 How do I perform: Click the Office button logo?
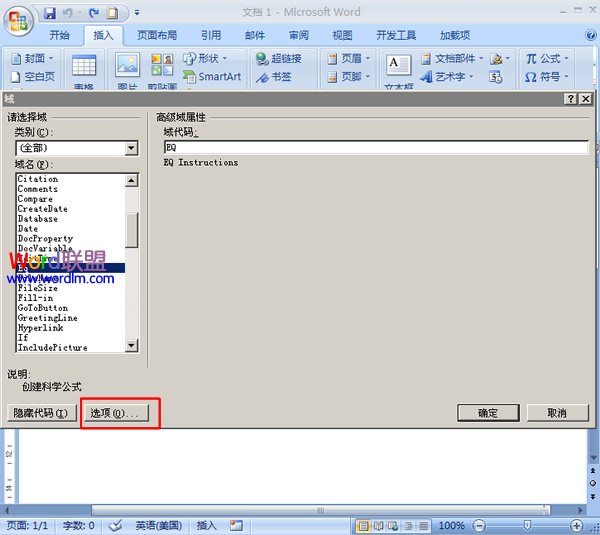[18, 19]
